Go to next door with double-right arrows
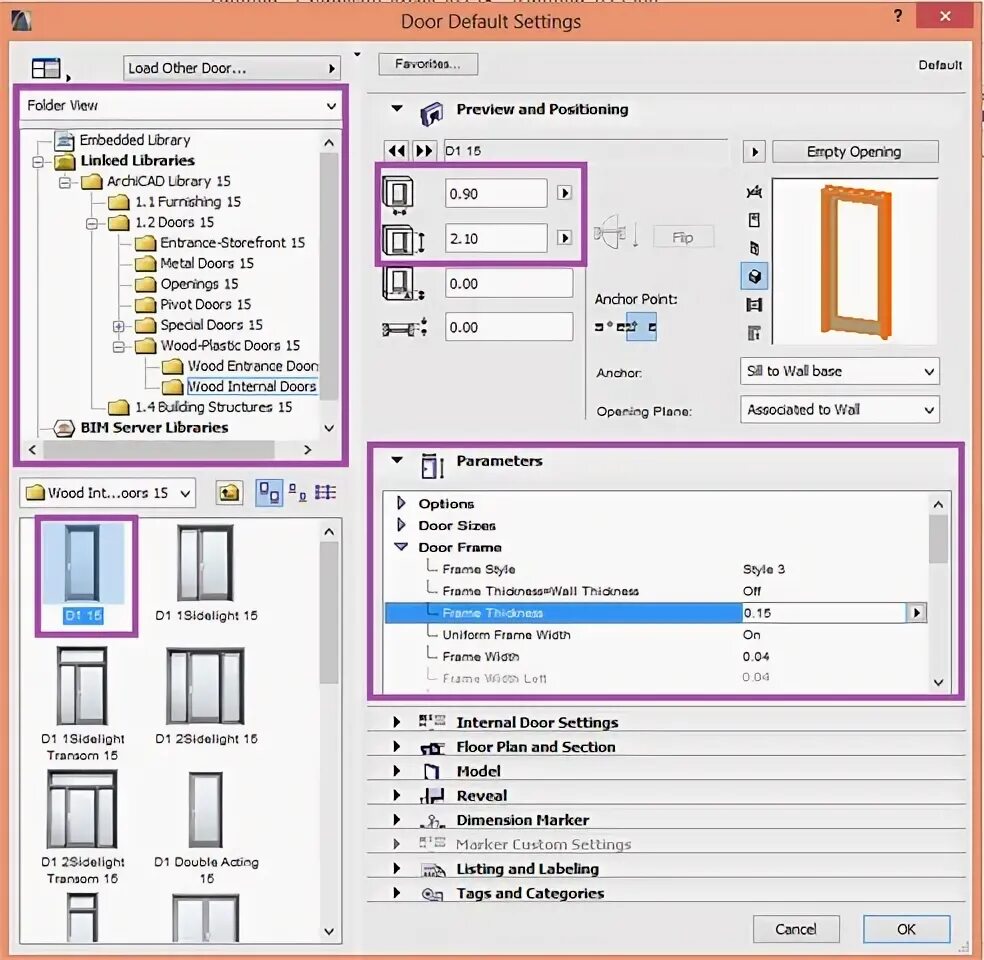The width and height of the screenshot is (984, 960). [424, 151]
